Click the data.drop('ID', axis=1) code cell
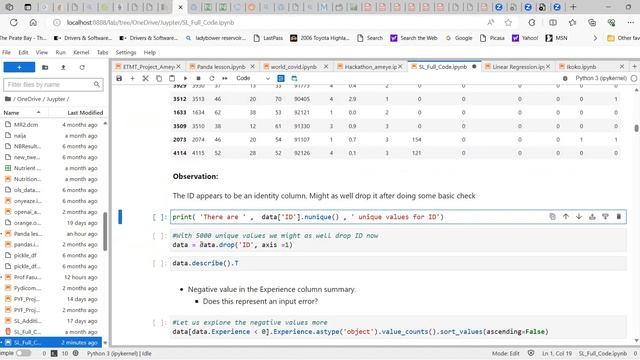640x360 pixels. point(398,240)
